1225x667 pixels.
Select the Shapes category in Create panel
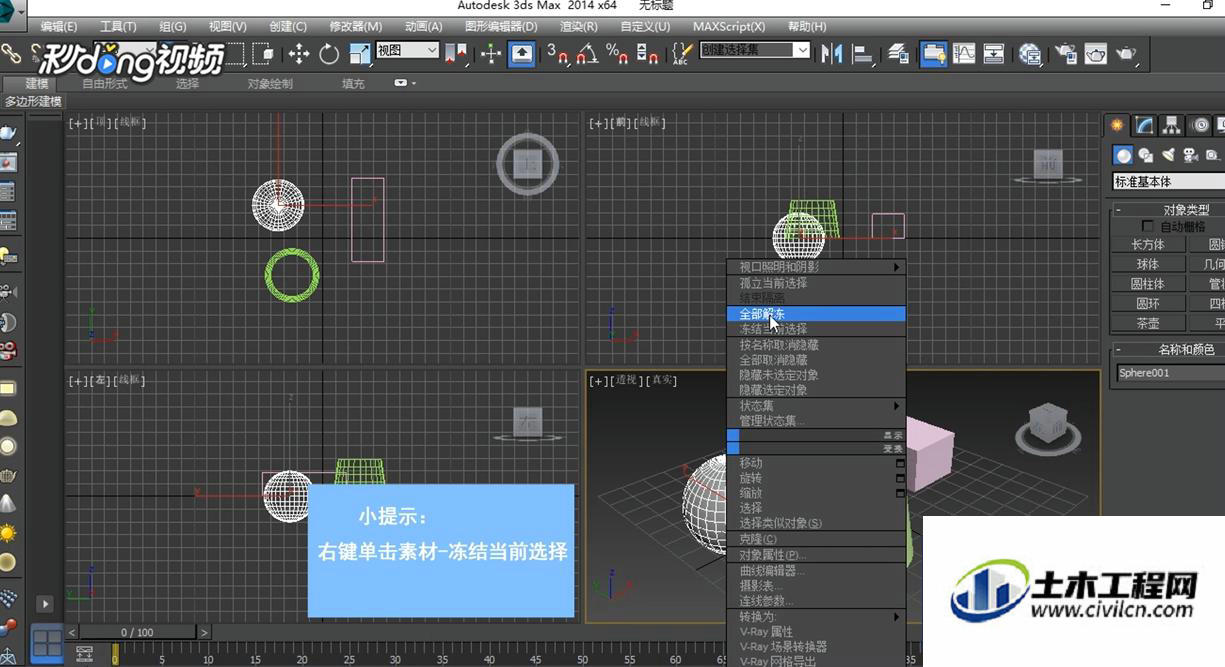pos(1146,155)
